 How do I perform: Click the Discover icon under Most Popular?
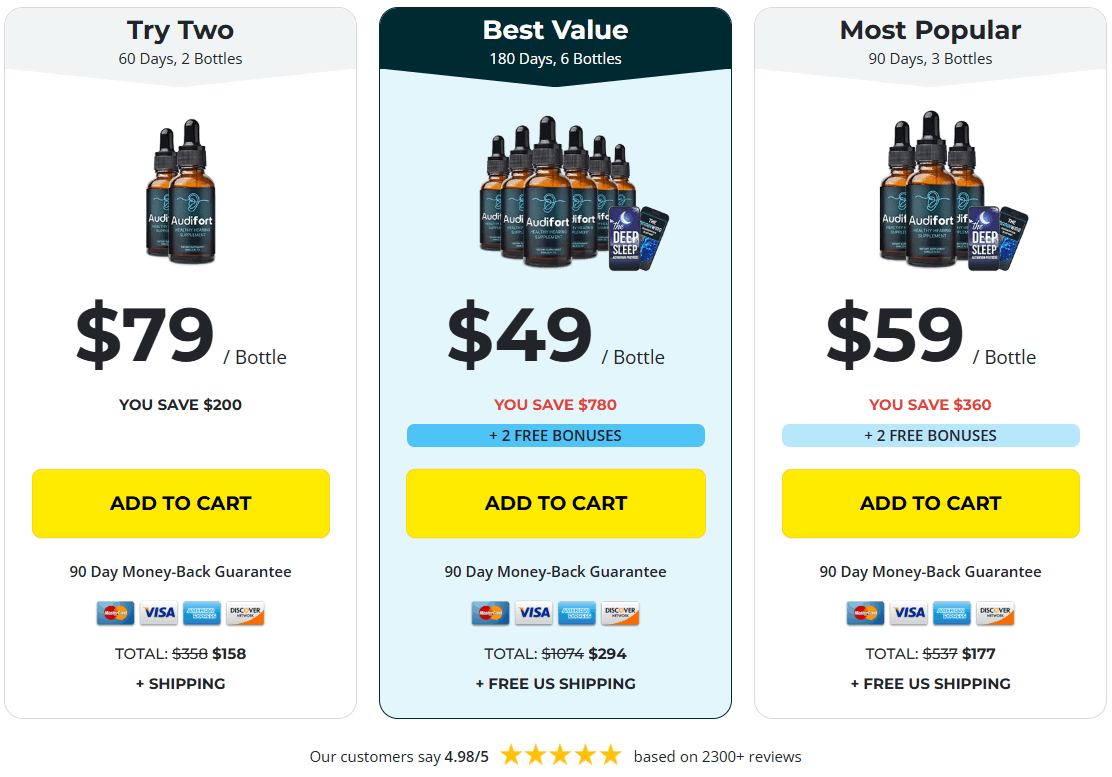994,613
